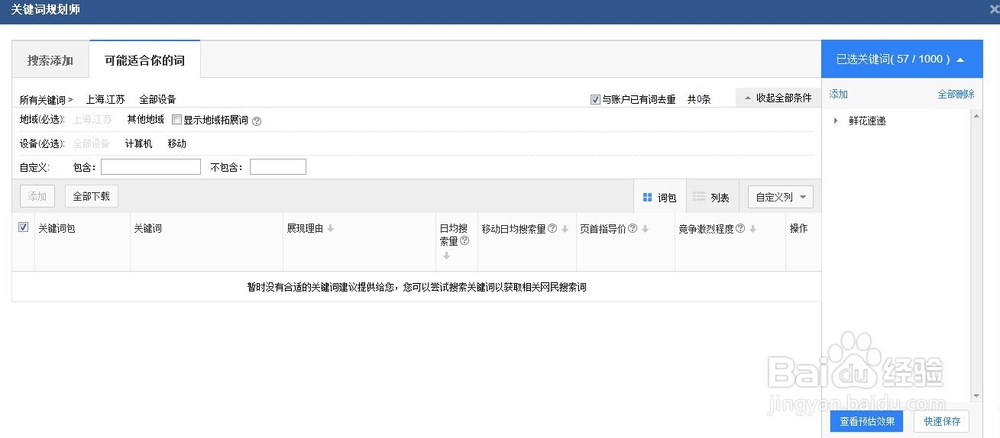Click the 操作 column header
The width and height of the screenshot is (1000, 438).
click(x=799, y=229)
